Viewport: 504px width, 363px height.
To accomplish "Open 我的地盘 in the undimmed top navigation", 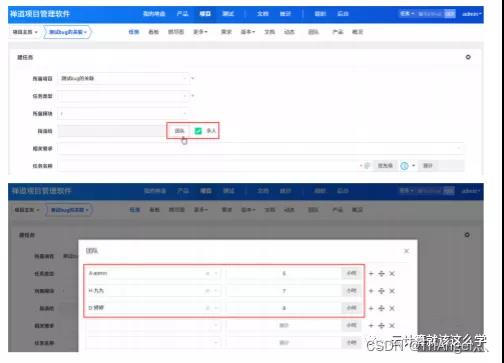I will click(154, 14).
